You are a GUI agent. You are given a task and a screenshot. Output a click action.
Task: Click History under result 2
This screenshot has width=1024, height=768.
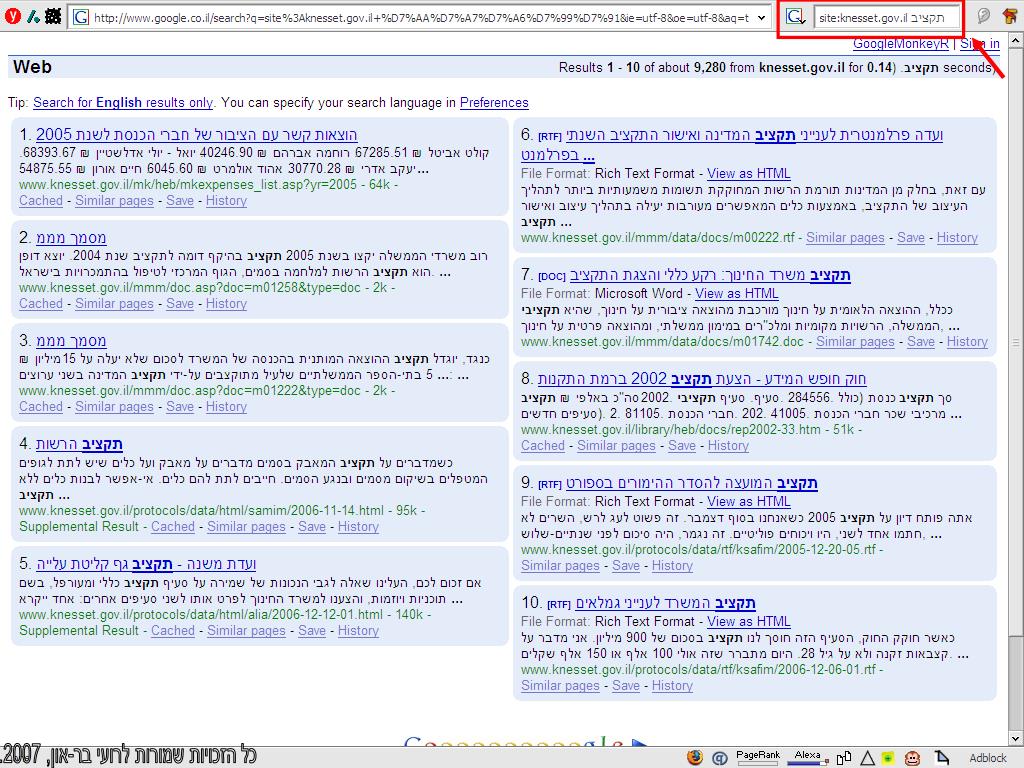coord(226,304)
